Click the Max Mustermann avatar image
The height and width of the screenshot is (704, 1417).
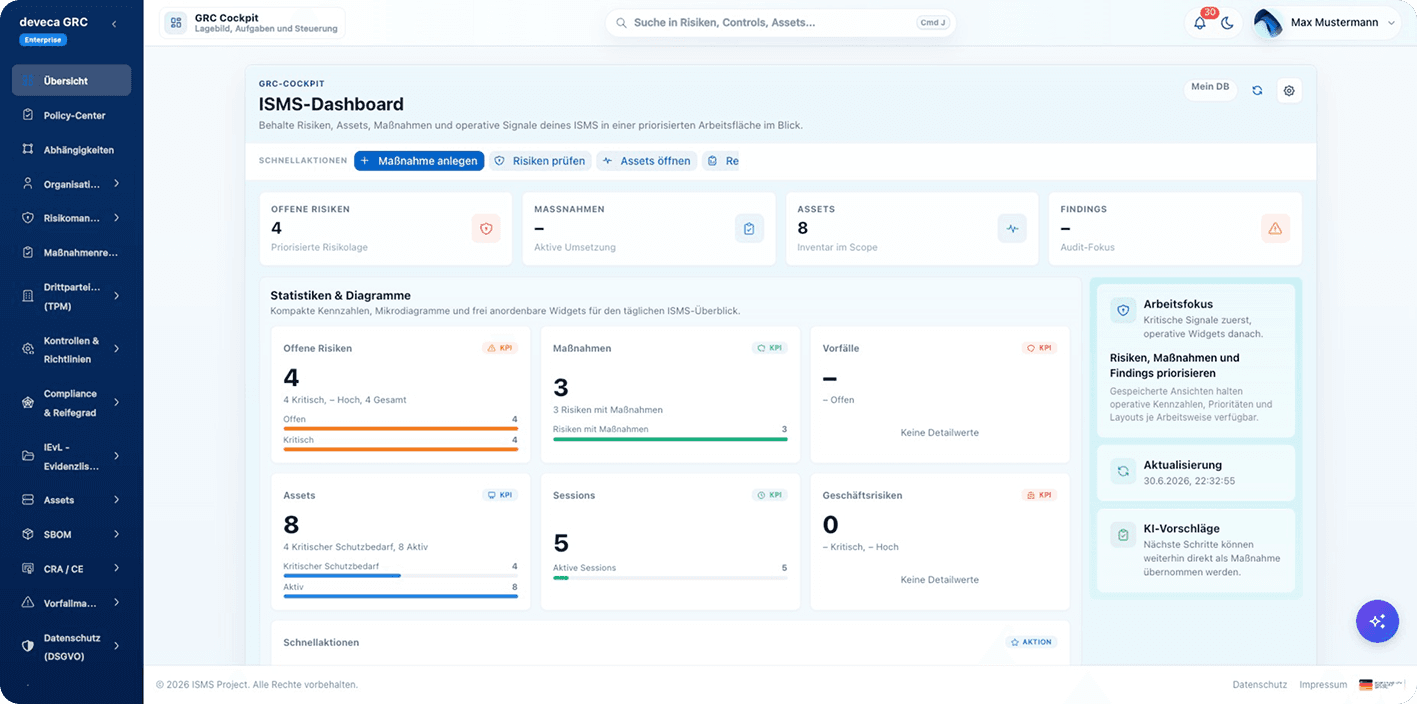pos(1268,23)
